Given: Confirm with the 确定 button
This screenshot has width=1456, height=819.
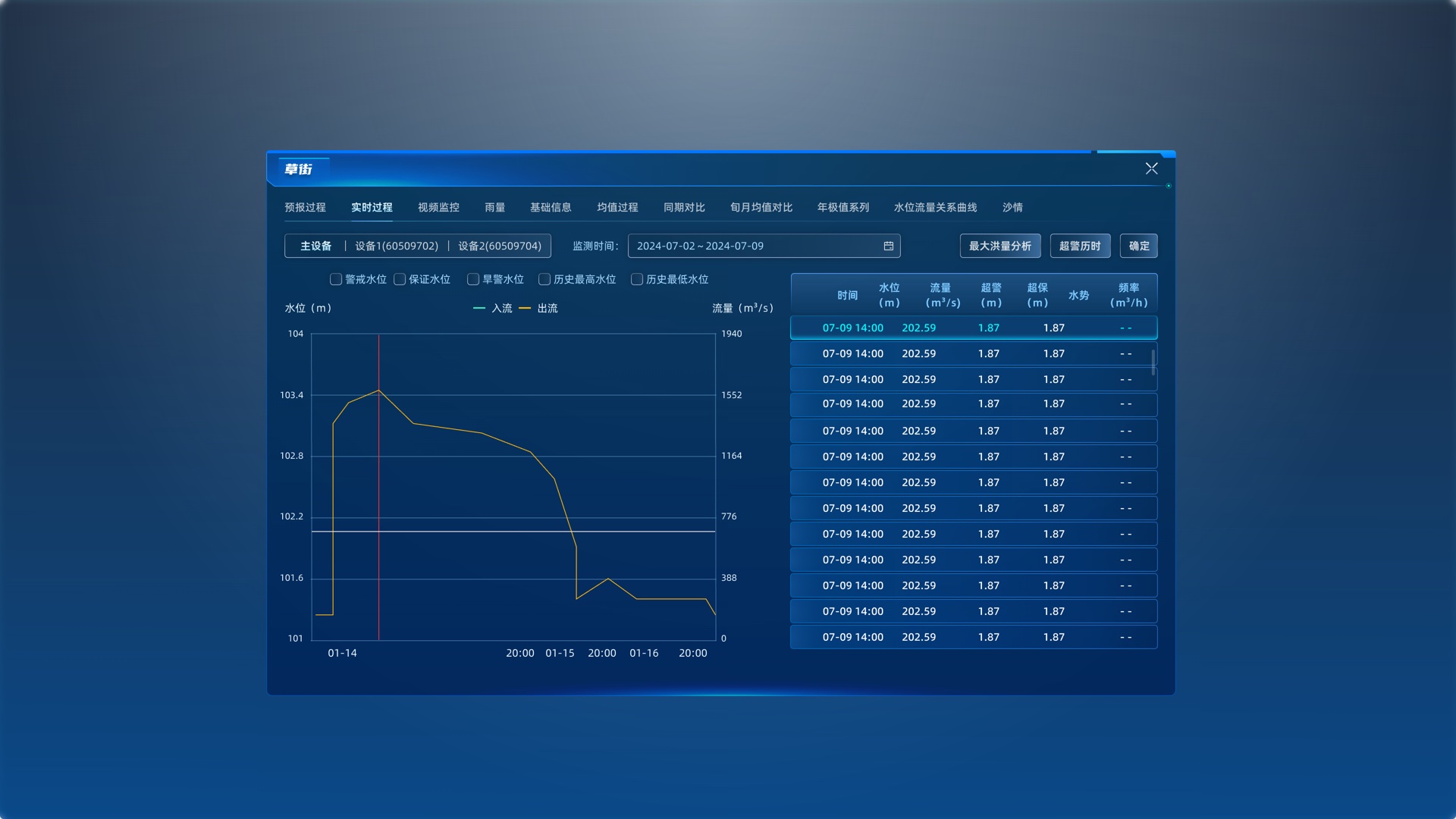Looking at the screenshot, I should (x=1138, y=246).
